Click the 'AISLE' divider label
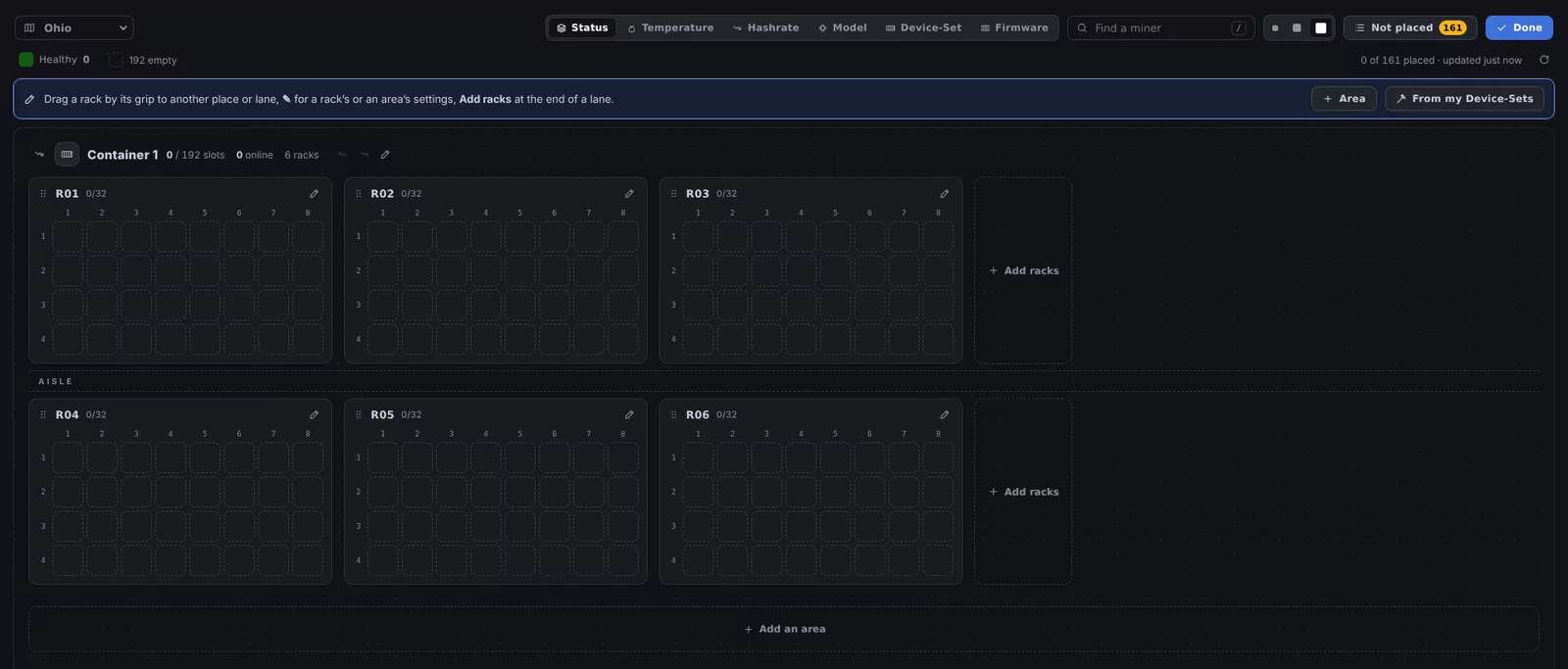 [x=56, y=381]
